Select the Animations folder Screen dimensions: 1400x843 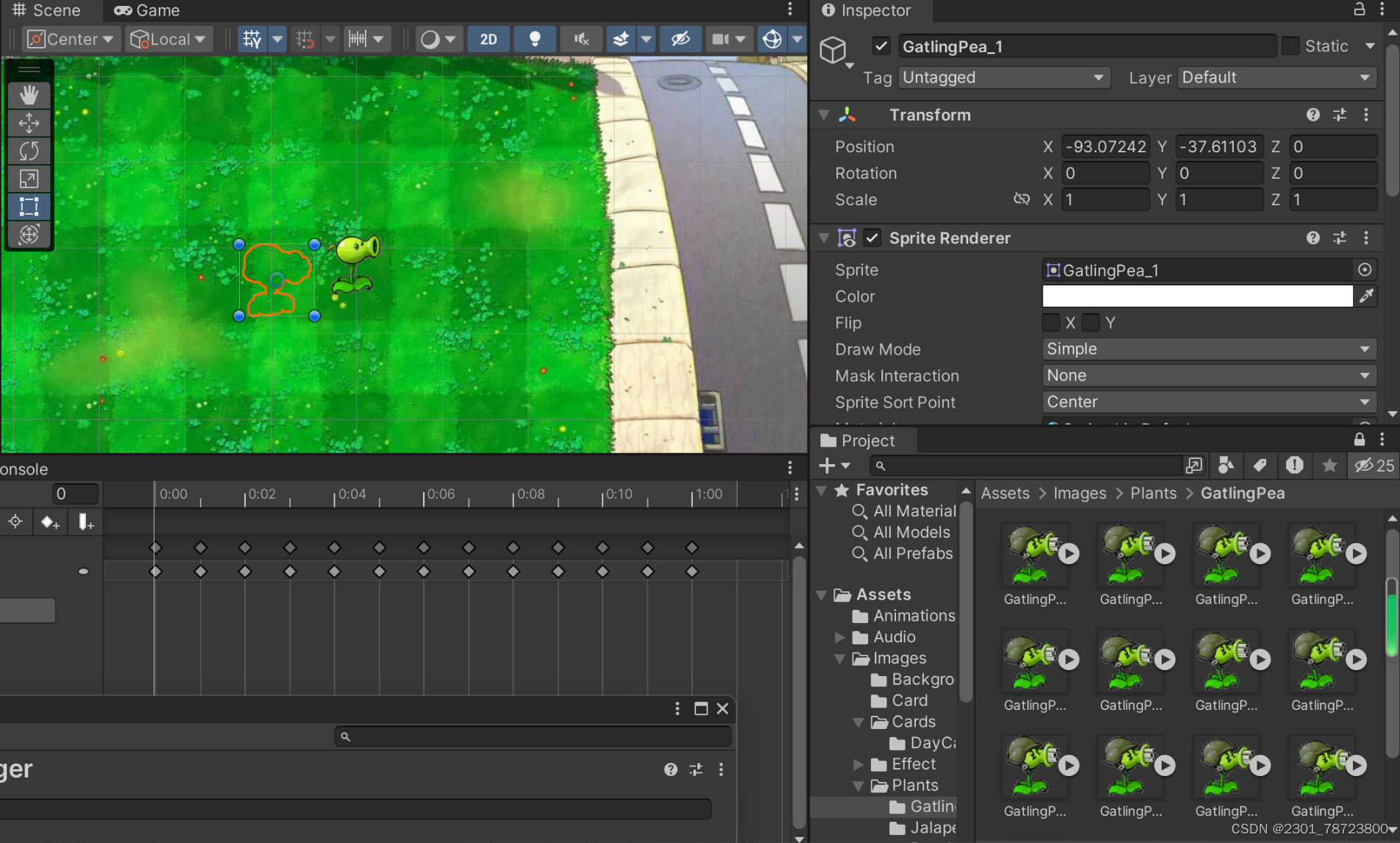click(x=914, y=616)
